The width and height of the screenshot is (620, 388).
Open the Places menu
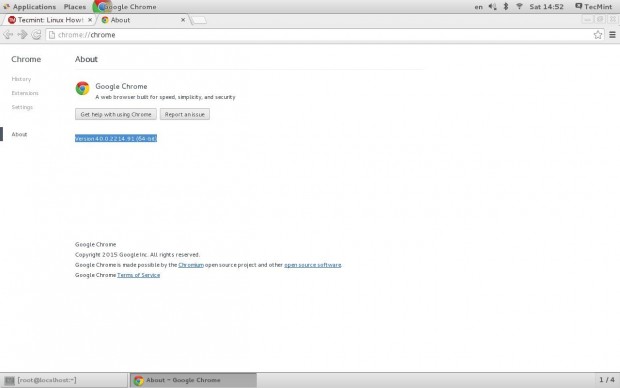click(x=75, y=7)
